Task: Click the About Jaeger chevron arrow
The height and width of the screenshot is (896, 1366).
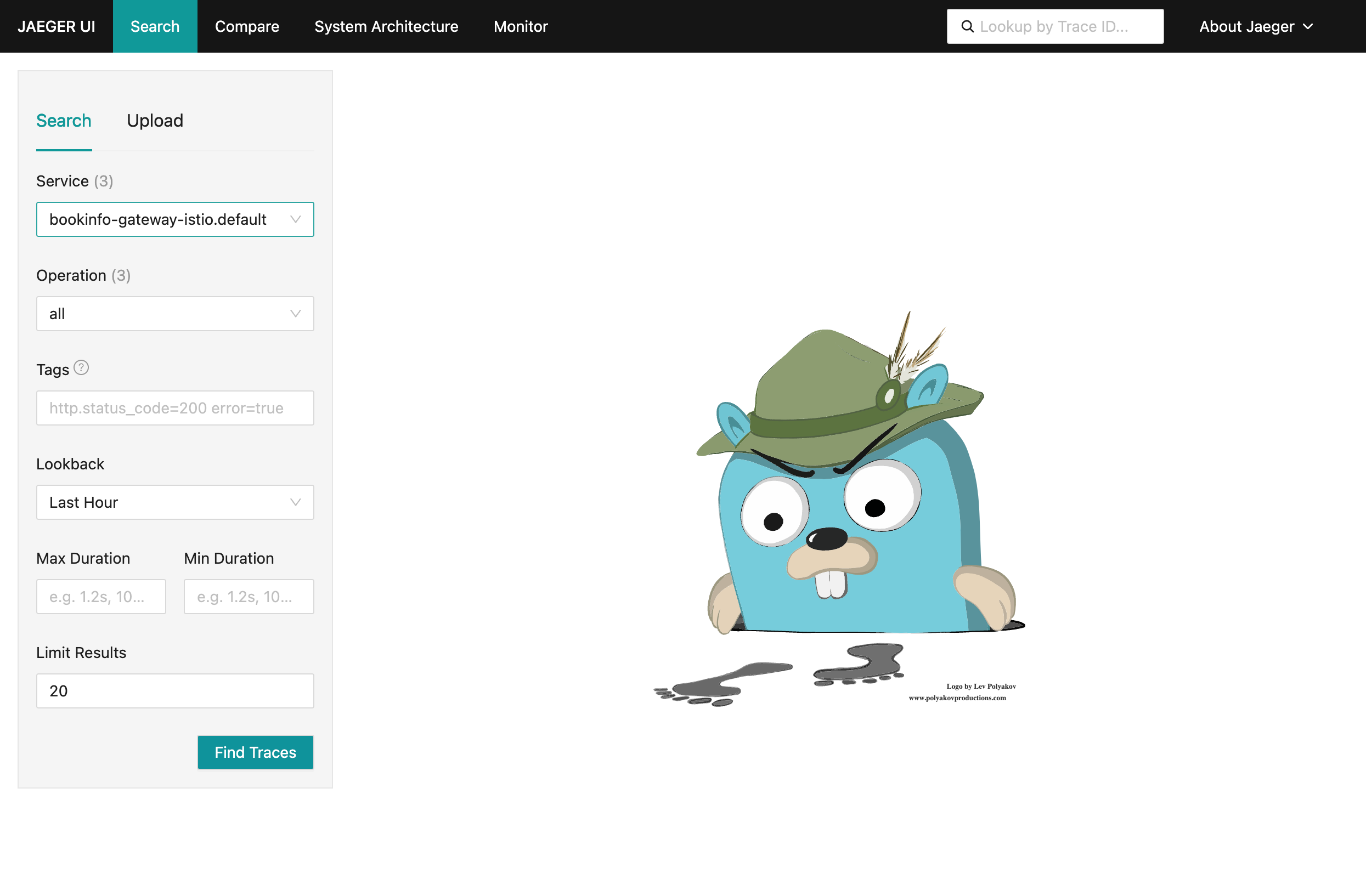Action: [x=1308, y=26]
